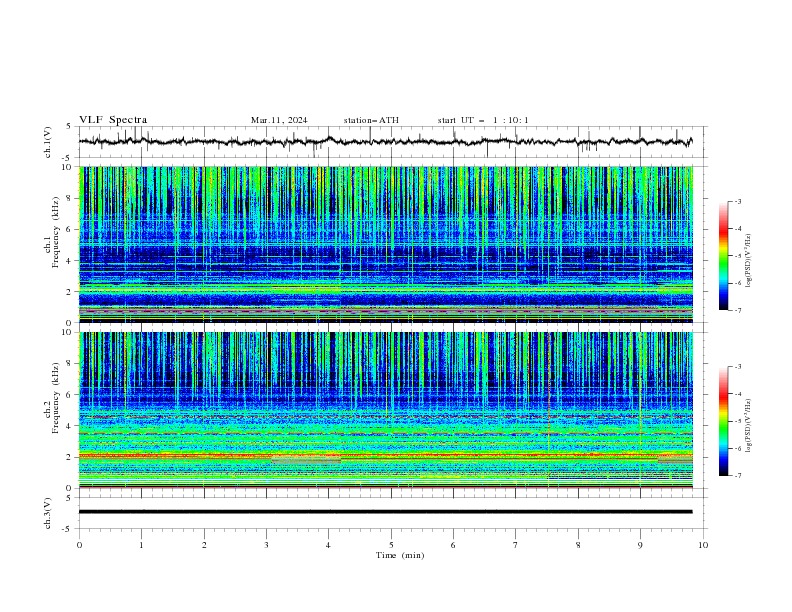This screenshot has height=612, width=792.
Task: Click time axis tick label "10"
Action: pyautogui.click(x=703, y=545)
